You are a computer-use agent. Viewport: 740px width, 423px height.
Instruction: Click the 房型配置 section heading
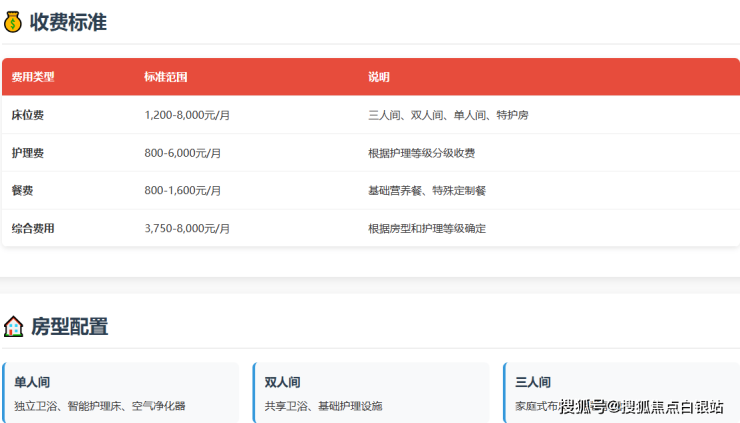tap(69, 326)
